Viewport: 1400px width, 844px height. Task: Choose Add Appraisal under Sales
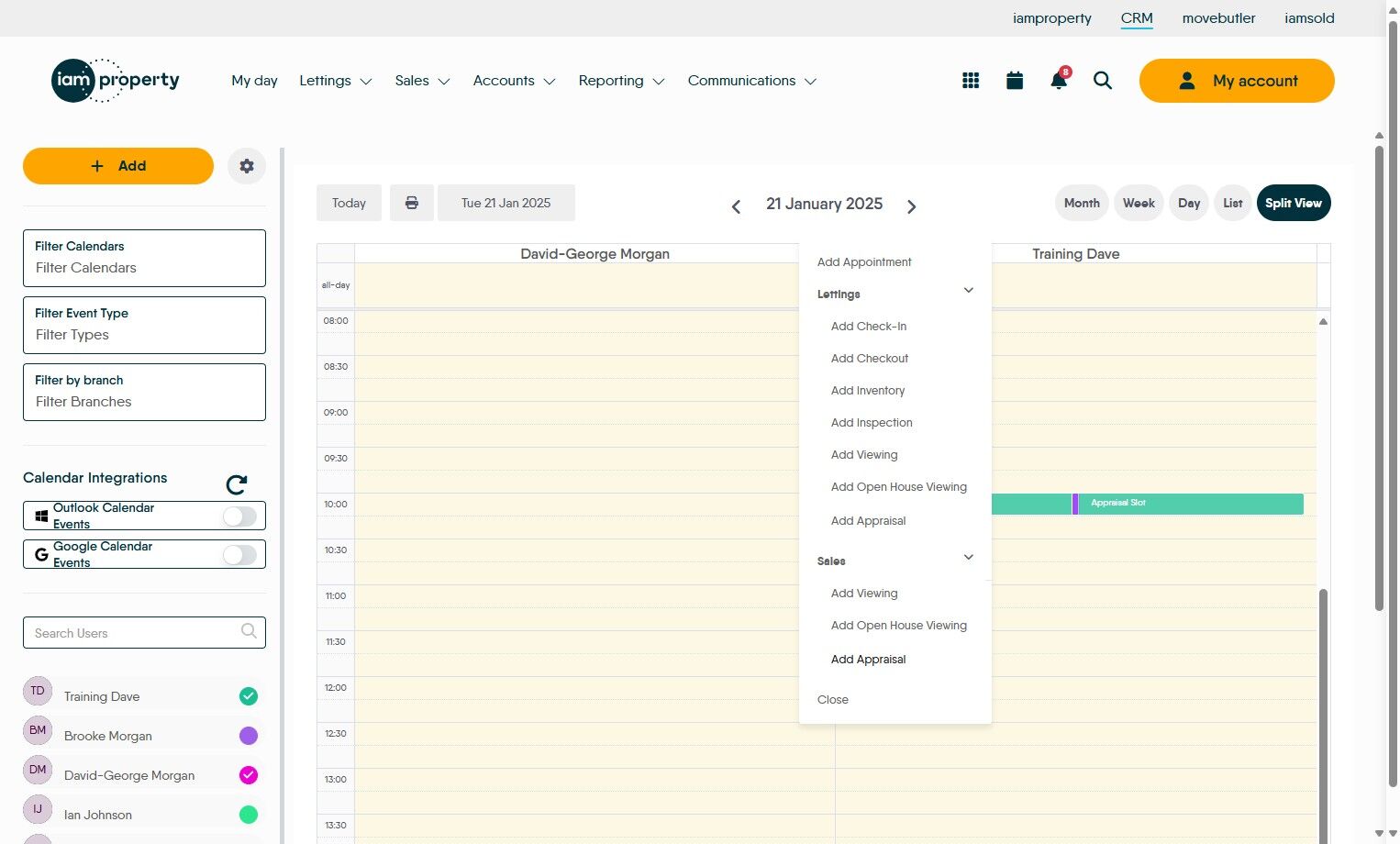868,660
